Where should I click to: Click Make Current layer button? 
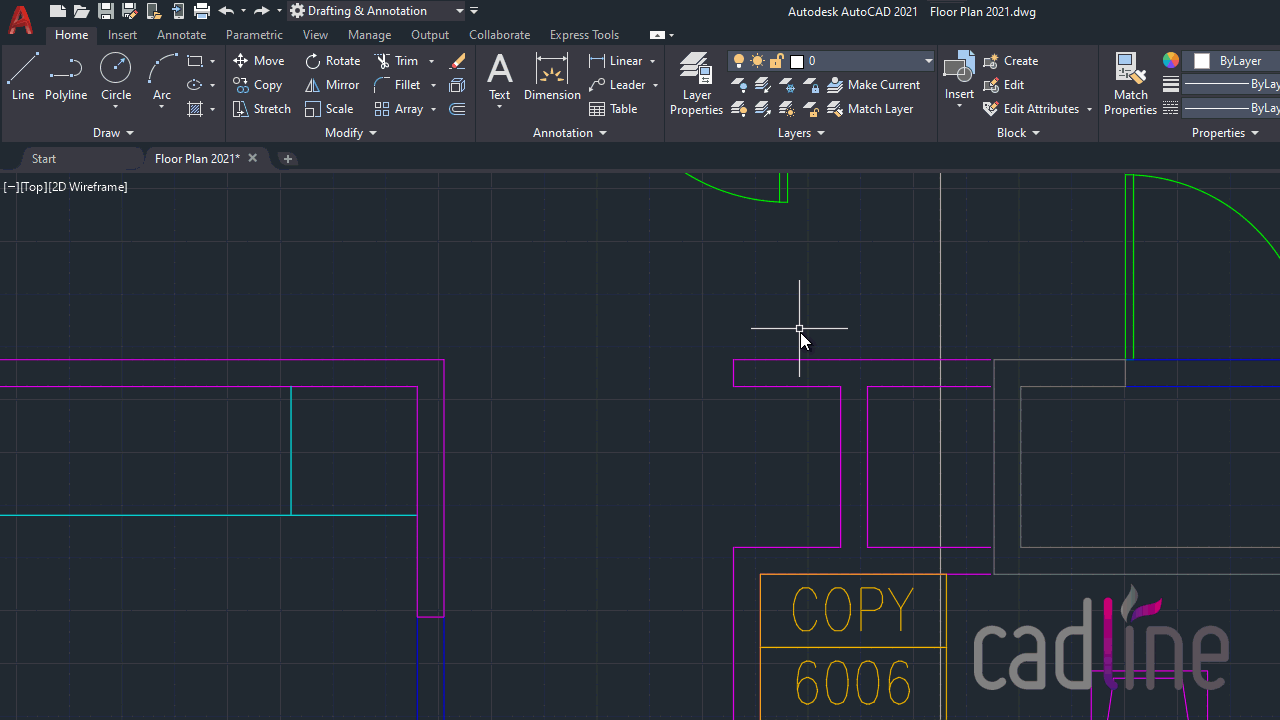click(874, 85)
